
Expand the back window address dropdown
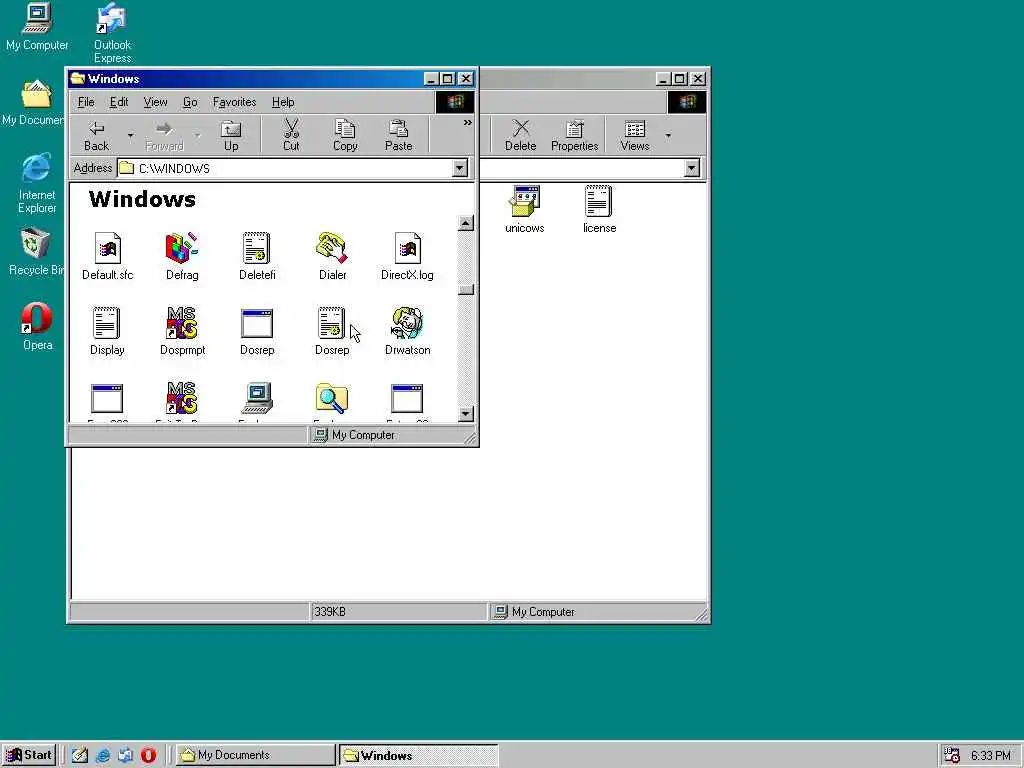click(692, 168)
